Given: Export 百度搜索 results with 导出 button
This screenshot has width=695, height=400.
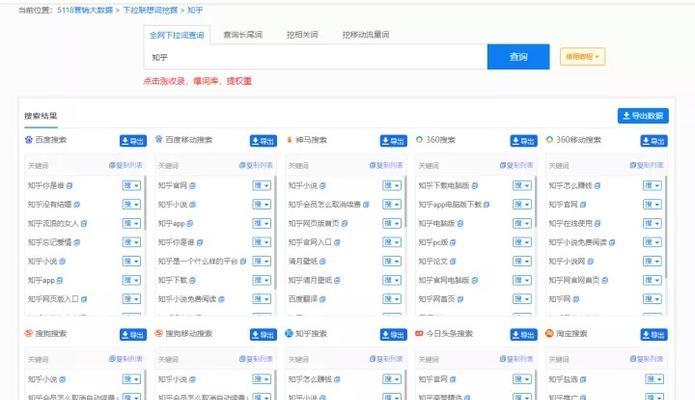Looking at the screenshot, I should click(x=133, y=141).
